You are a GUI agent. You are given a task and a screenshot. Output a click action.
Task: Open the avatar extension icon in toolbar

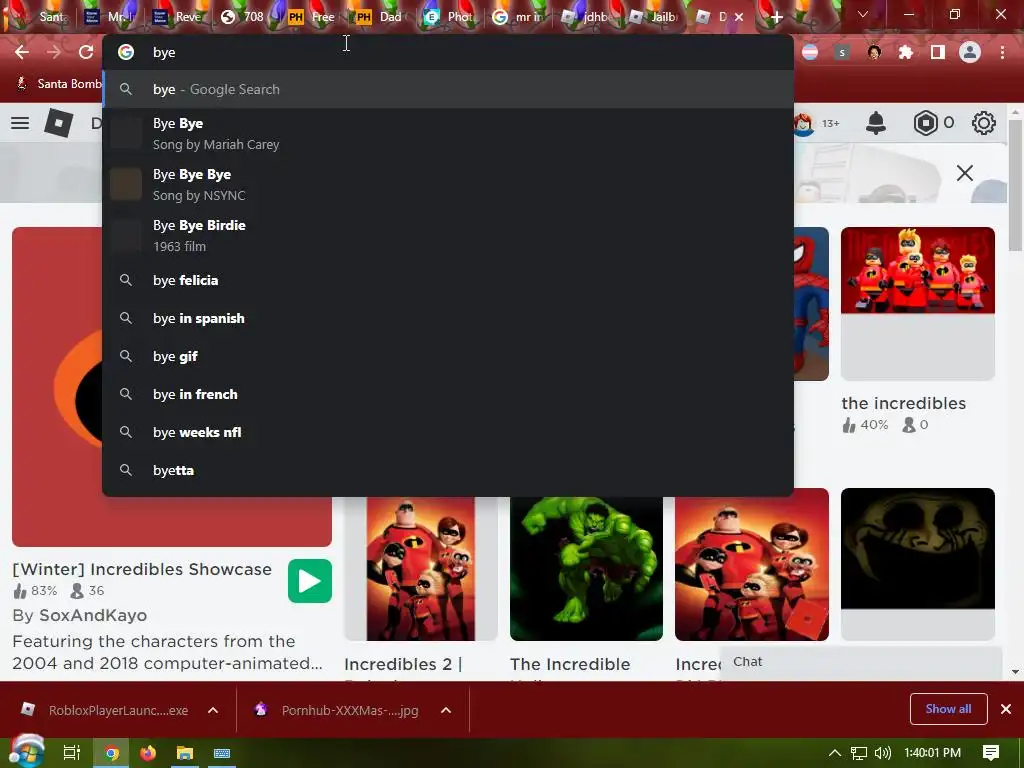click(874, 52)
